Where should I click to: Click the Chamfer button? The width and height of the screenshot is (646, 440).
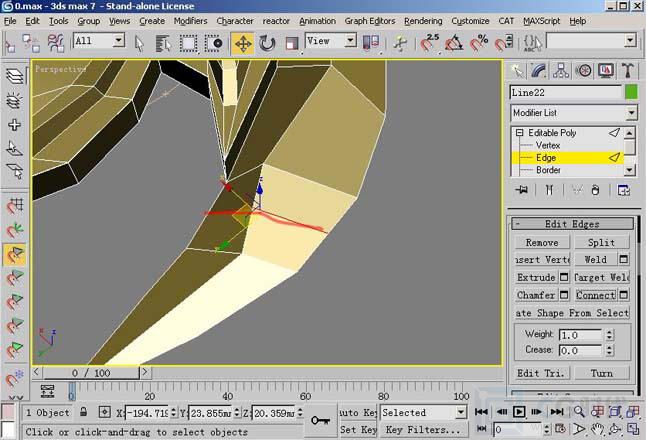tap(536, 295)
